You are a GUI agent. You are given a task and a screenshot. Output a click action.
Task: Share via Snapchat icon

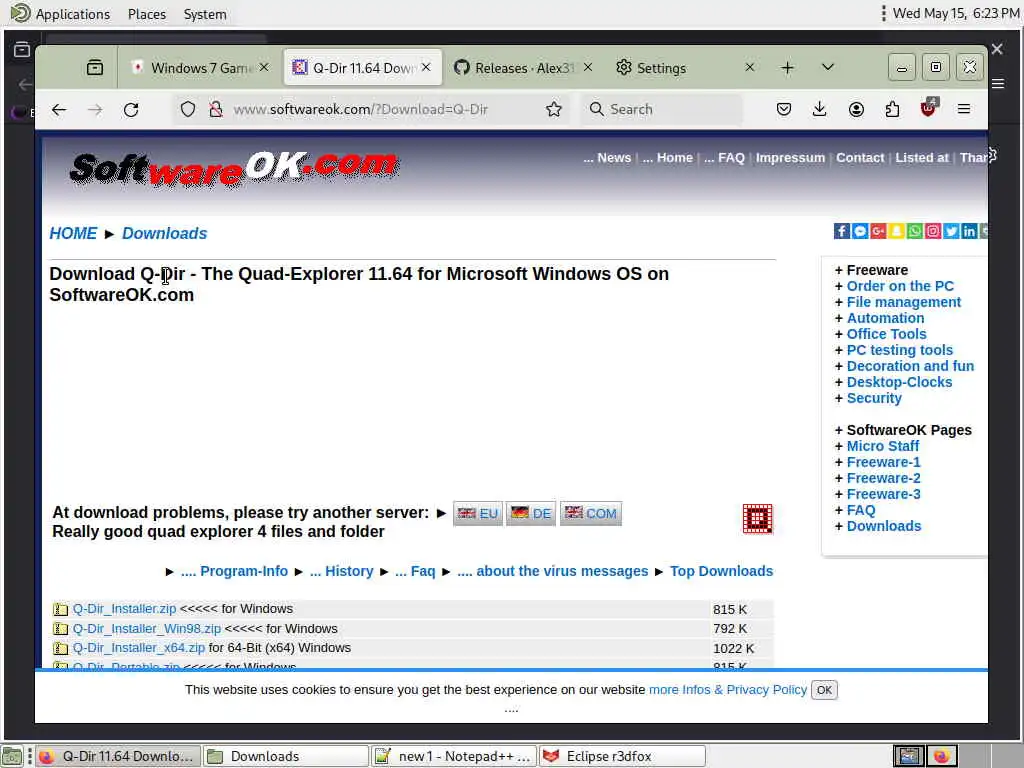[x=897, y=231]
